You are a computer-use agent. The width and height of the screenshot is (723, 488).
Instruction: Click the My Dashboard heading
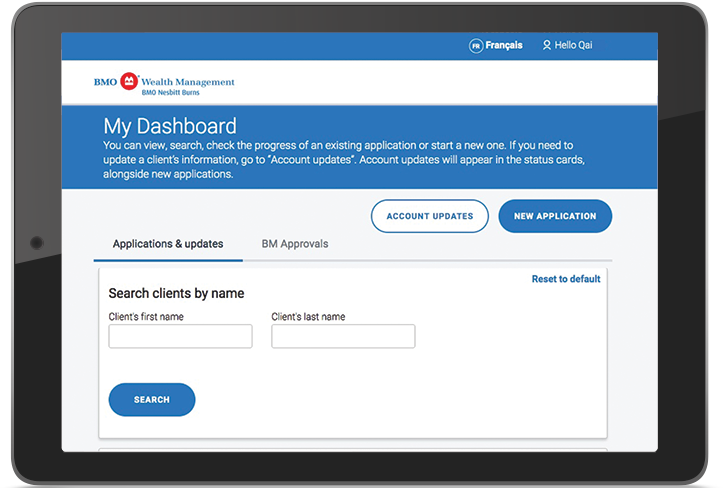pos(170,126)
